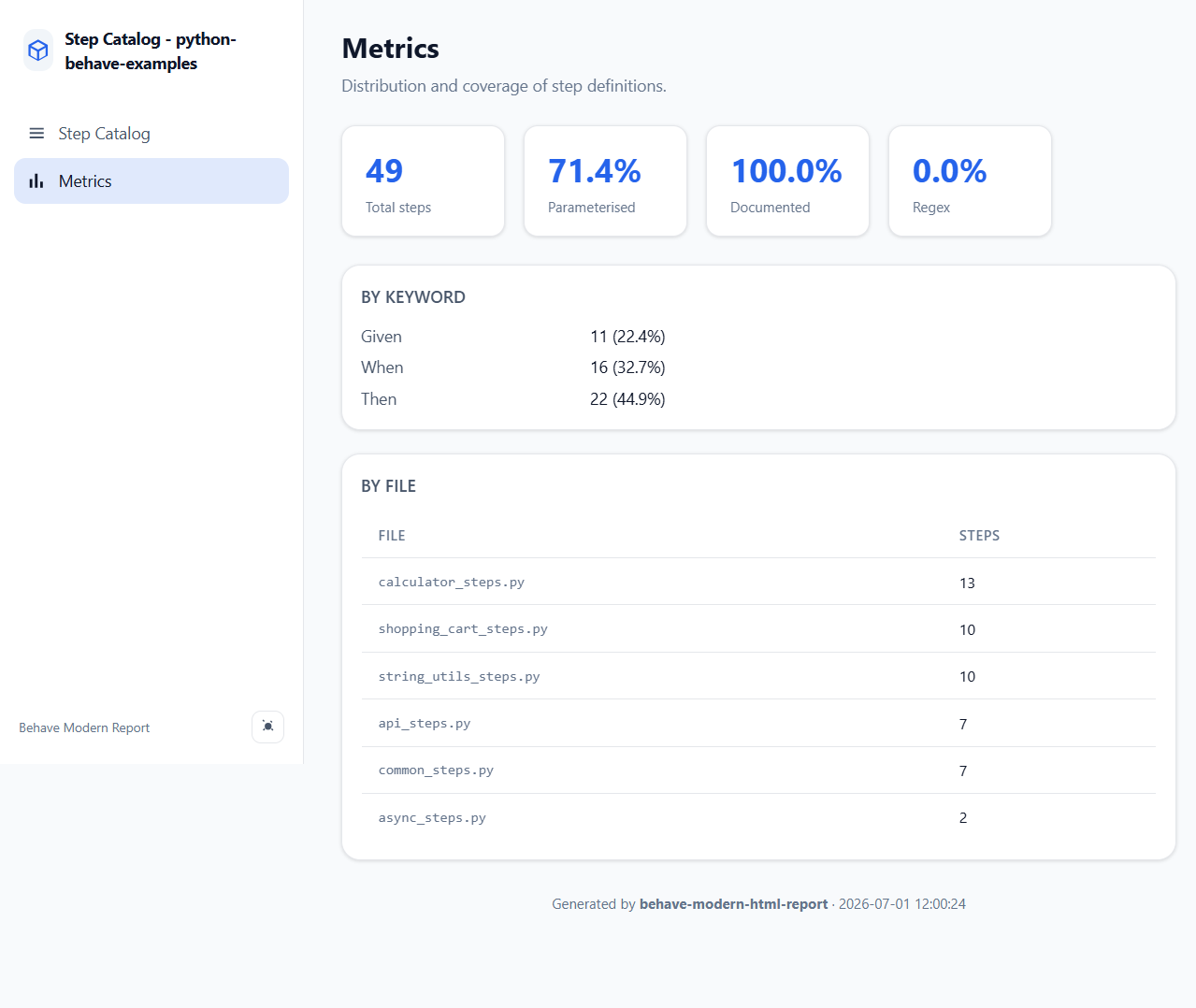Open Step Catalog in sidebar
1196x1008 pixels.
coord(151,134)
